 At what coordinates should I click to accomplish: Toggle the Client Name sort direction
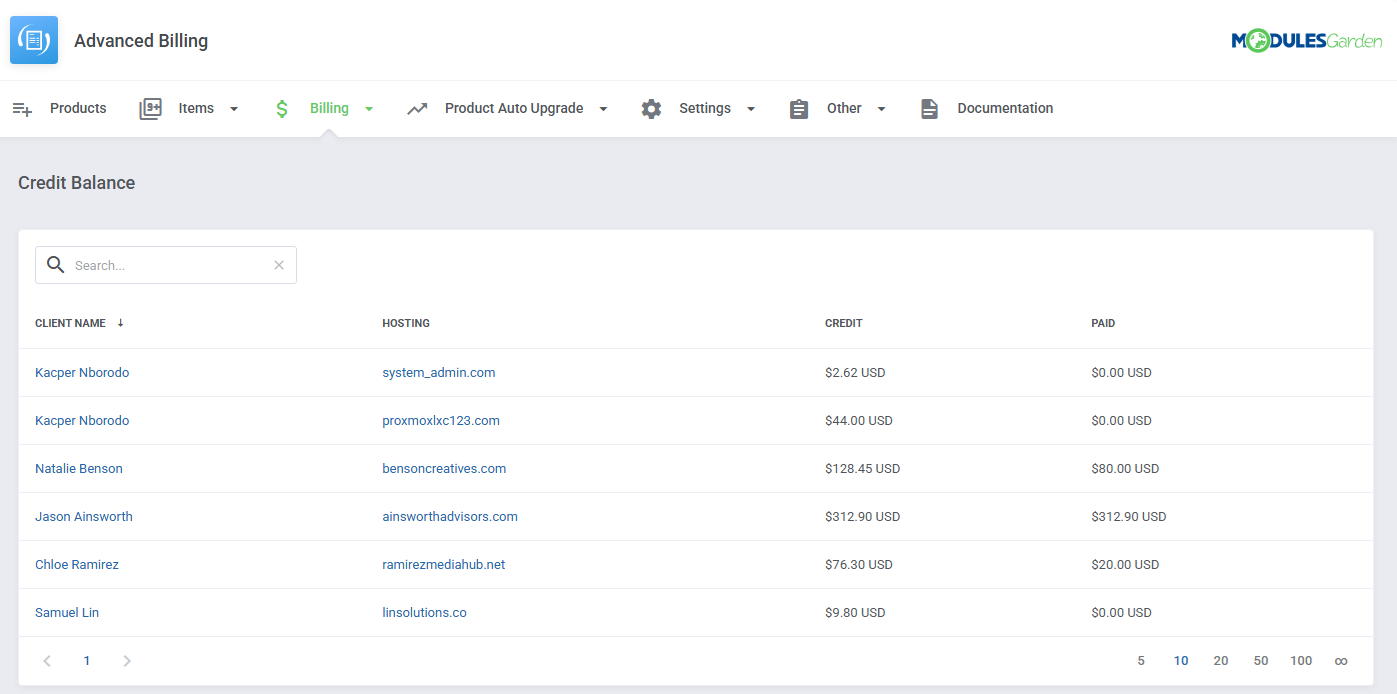(x=120, y=323)
